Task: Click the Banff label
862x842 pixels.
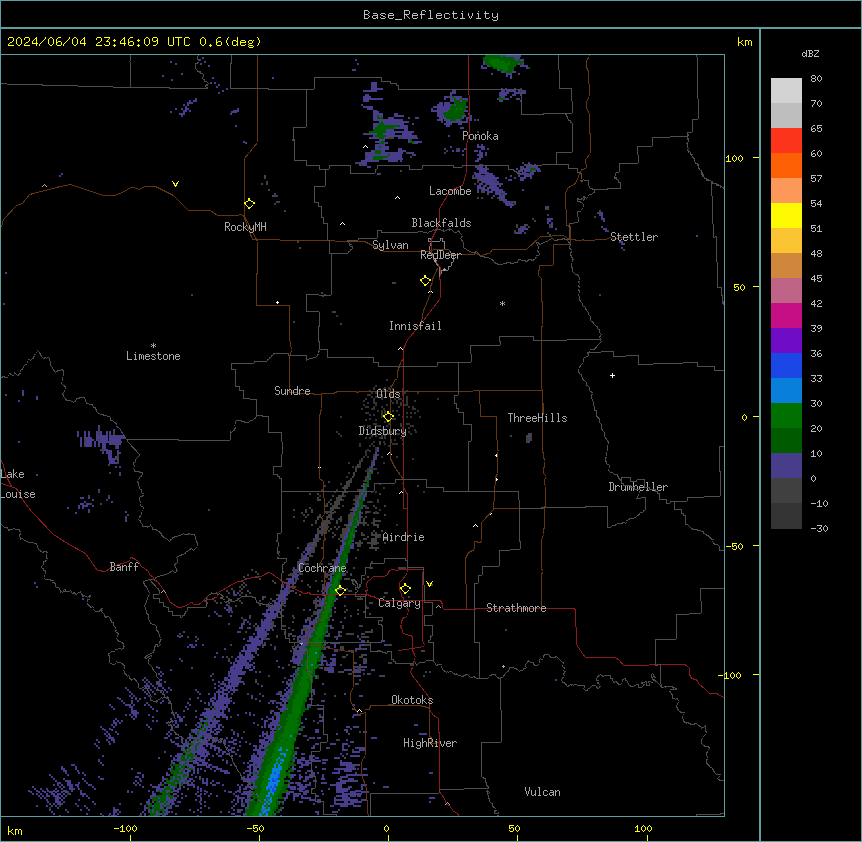Action: tap(124, 567)
